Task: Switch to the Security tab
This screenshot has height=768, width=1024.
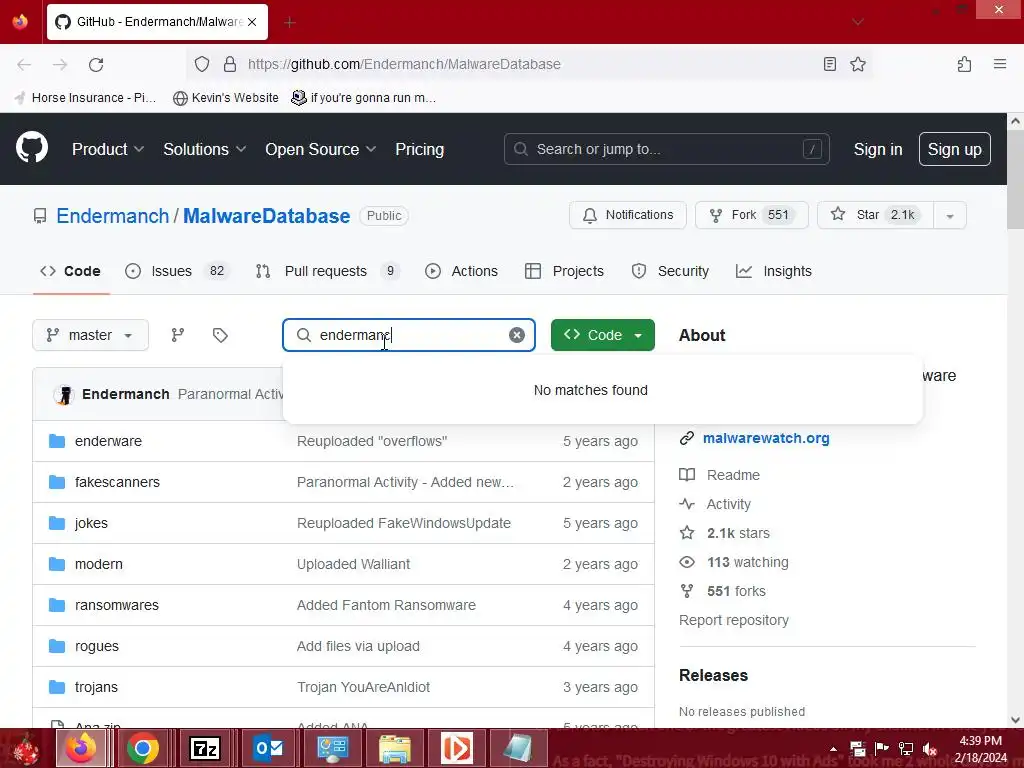Action: (x=670, y=271)
